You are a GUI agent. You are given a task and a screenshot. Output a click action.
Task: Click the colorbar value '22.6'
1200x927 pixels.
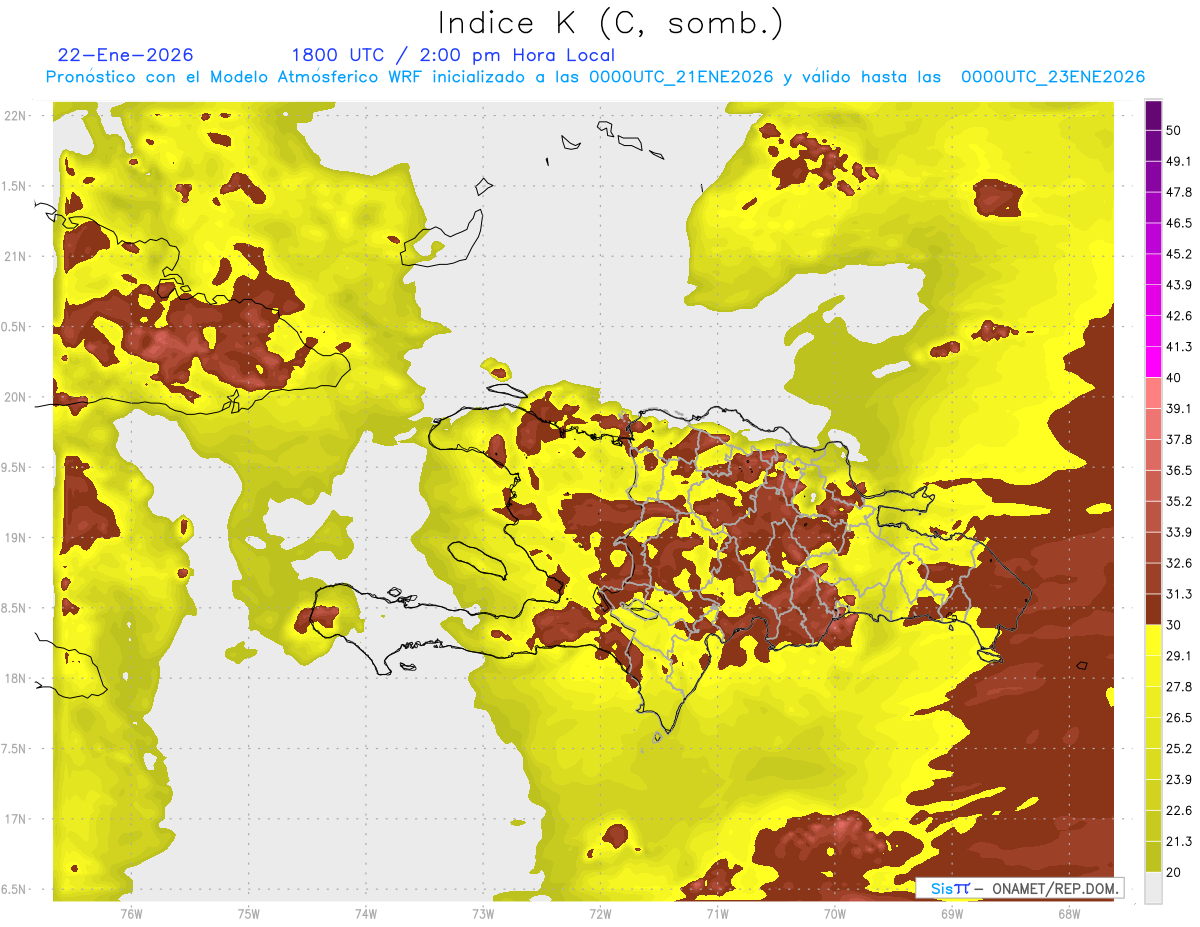point(1179,811)
